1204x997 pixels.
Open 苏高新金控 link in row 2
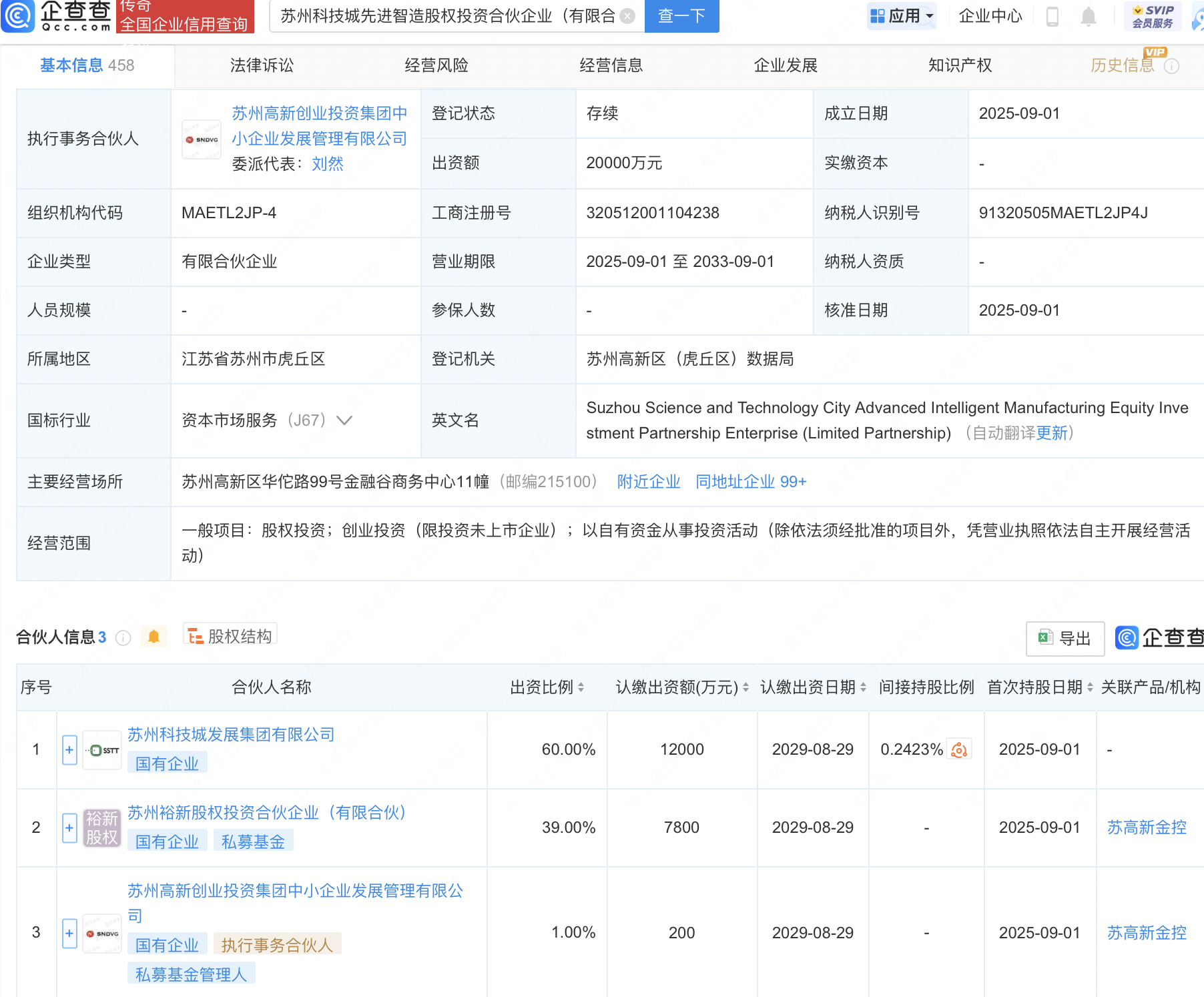click(x=1147, y=827)
